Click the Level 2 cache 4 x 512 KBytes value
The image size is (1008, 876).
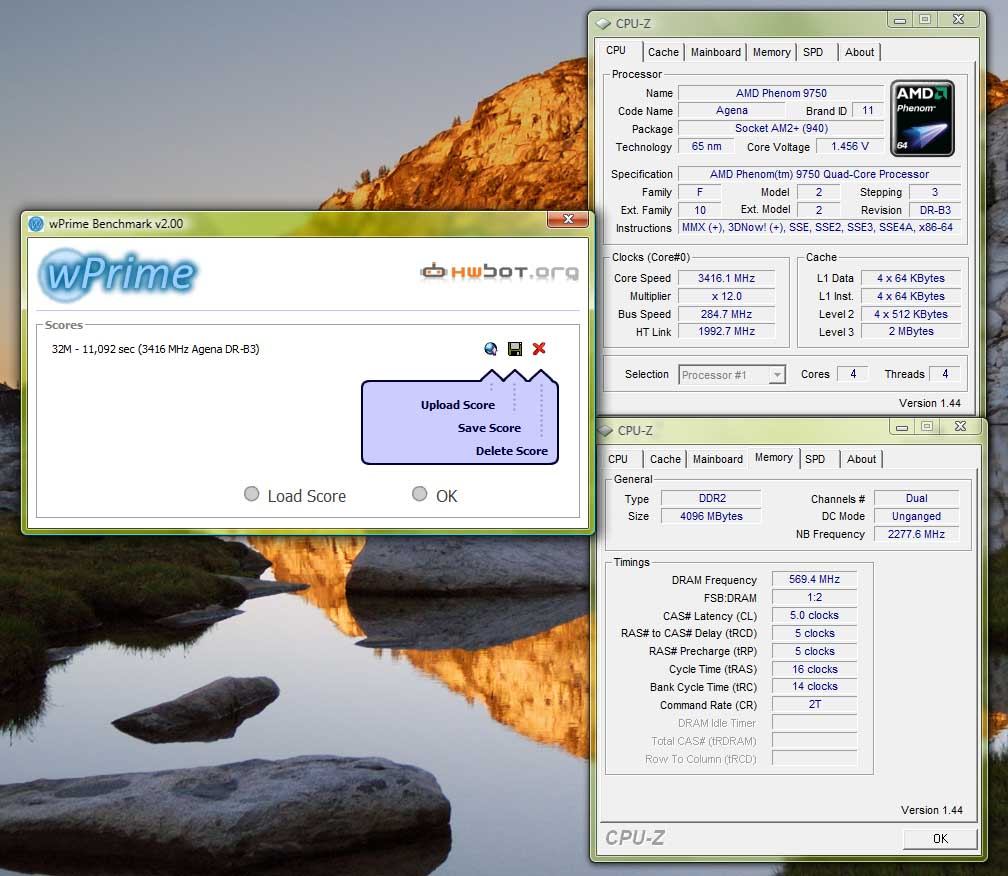[x=911, y=314]
